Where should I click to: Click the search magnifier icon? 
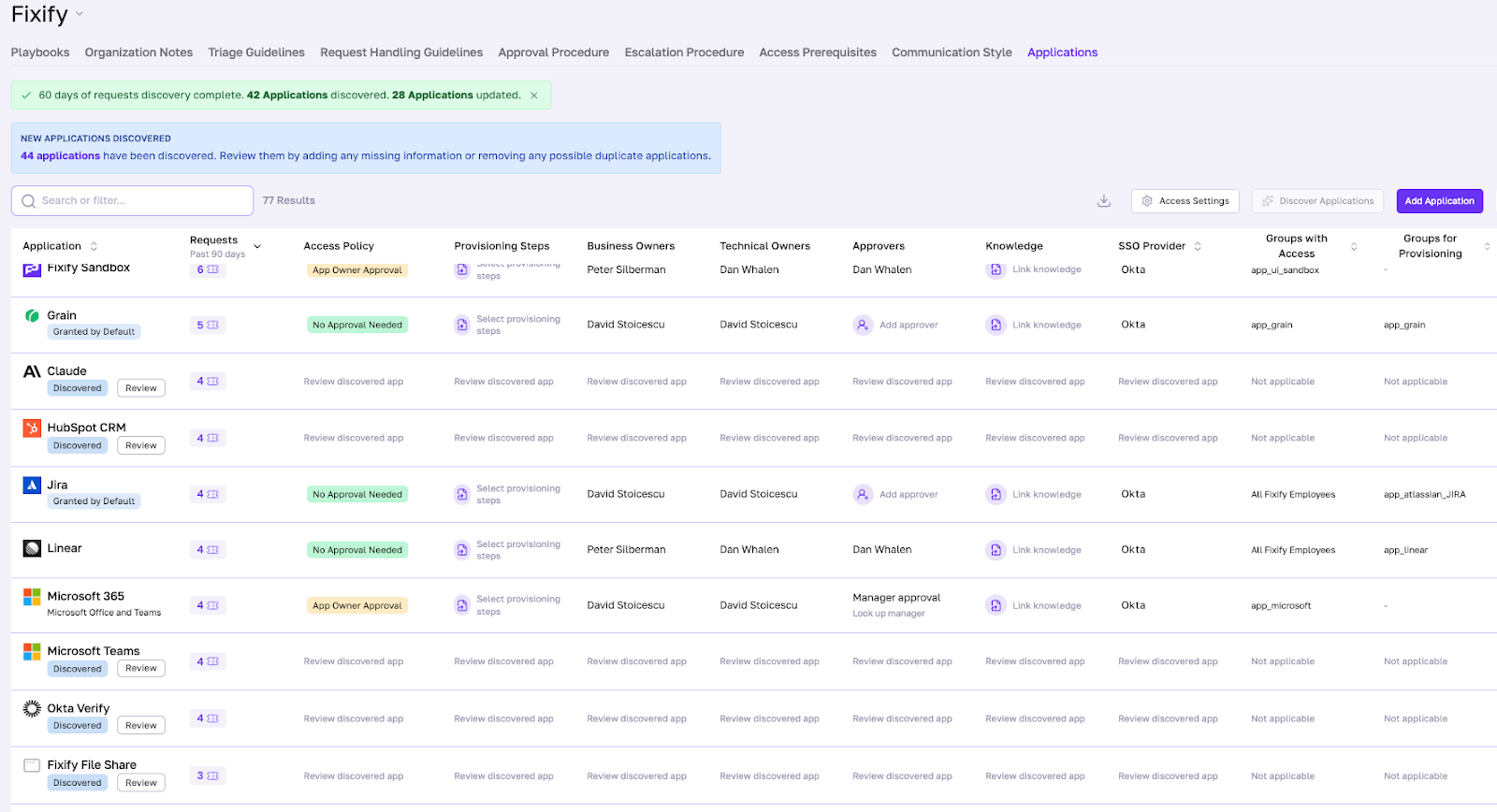29,201
